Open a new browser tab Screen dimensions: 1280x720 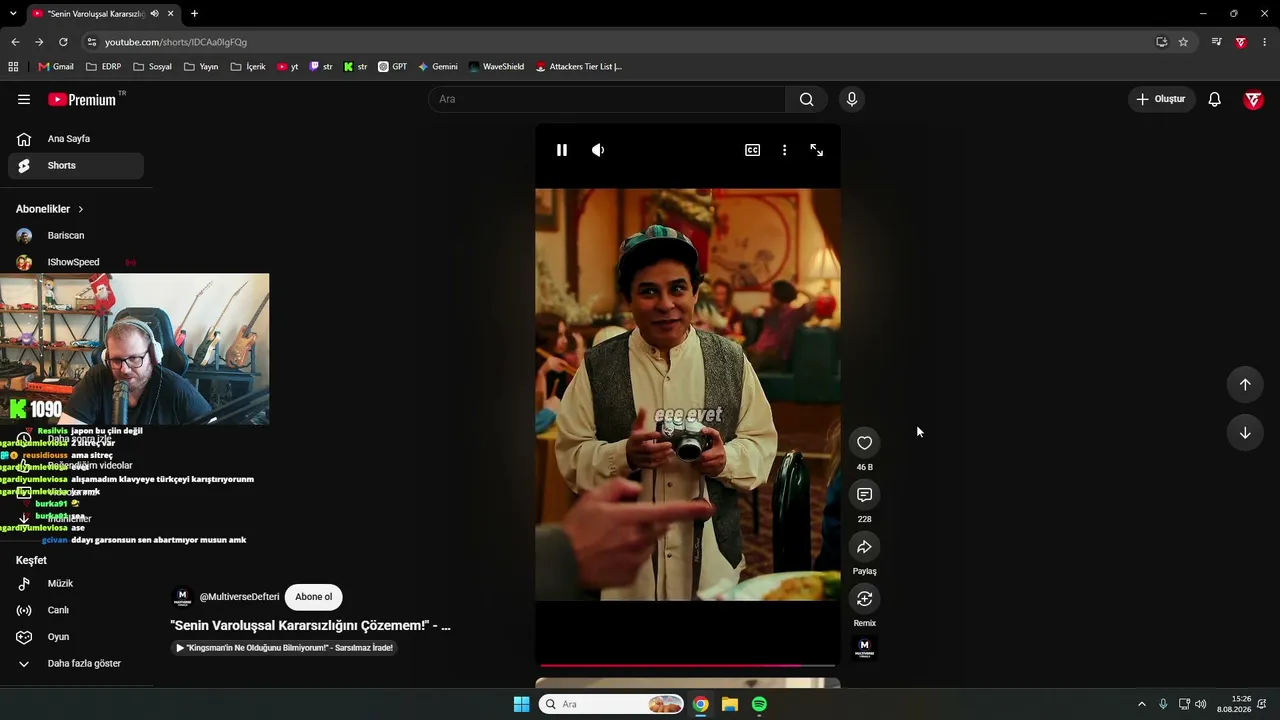point(194,14)
